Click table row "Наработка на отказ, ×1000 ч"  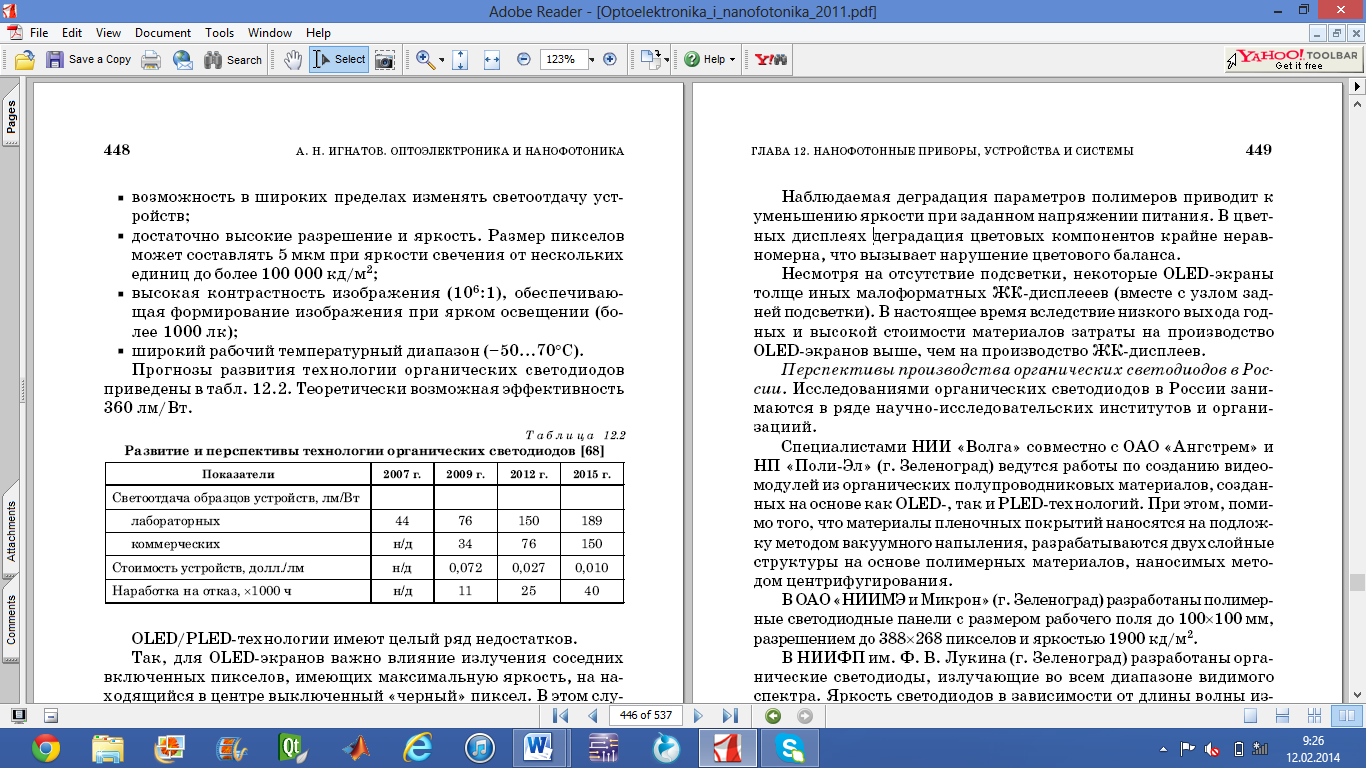click(364, 592)
